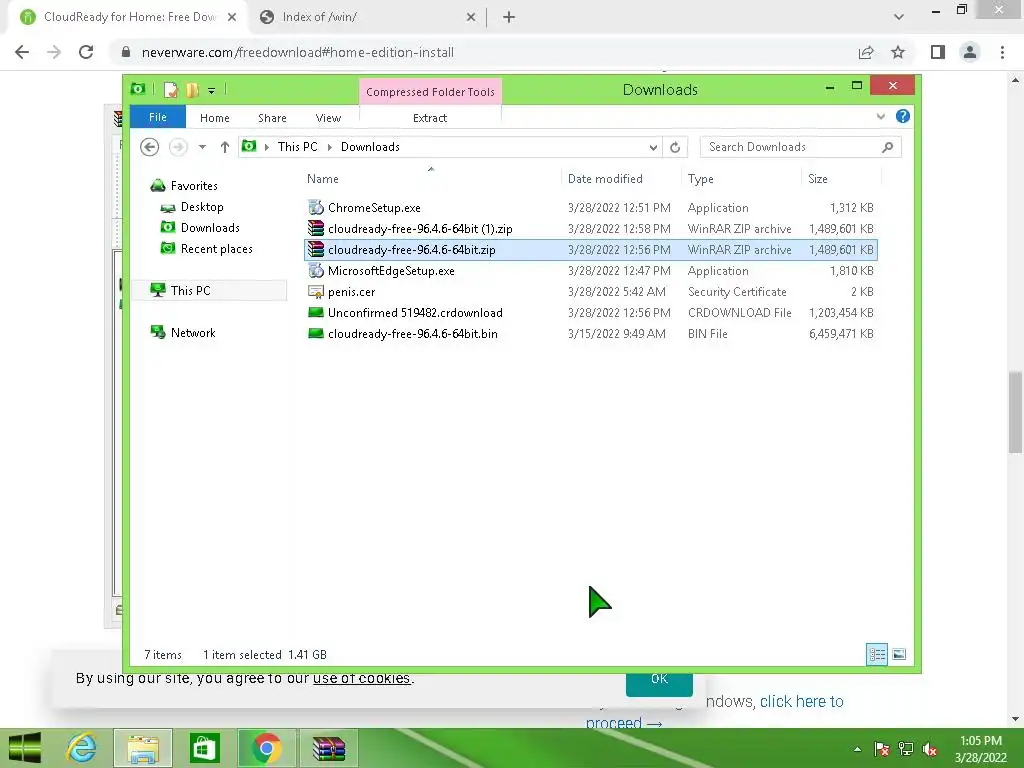
Task: Select the MicrosoftEdgeSetup.exe file icon
Action: pos(316,270)
